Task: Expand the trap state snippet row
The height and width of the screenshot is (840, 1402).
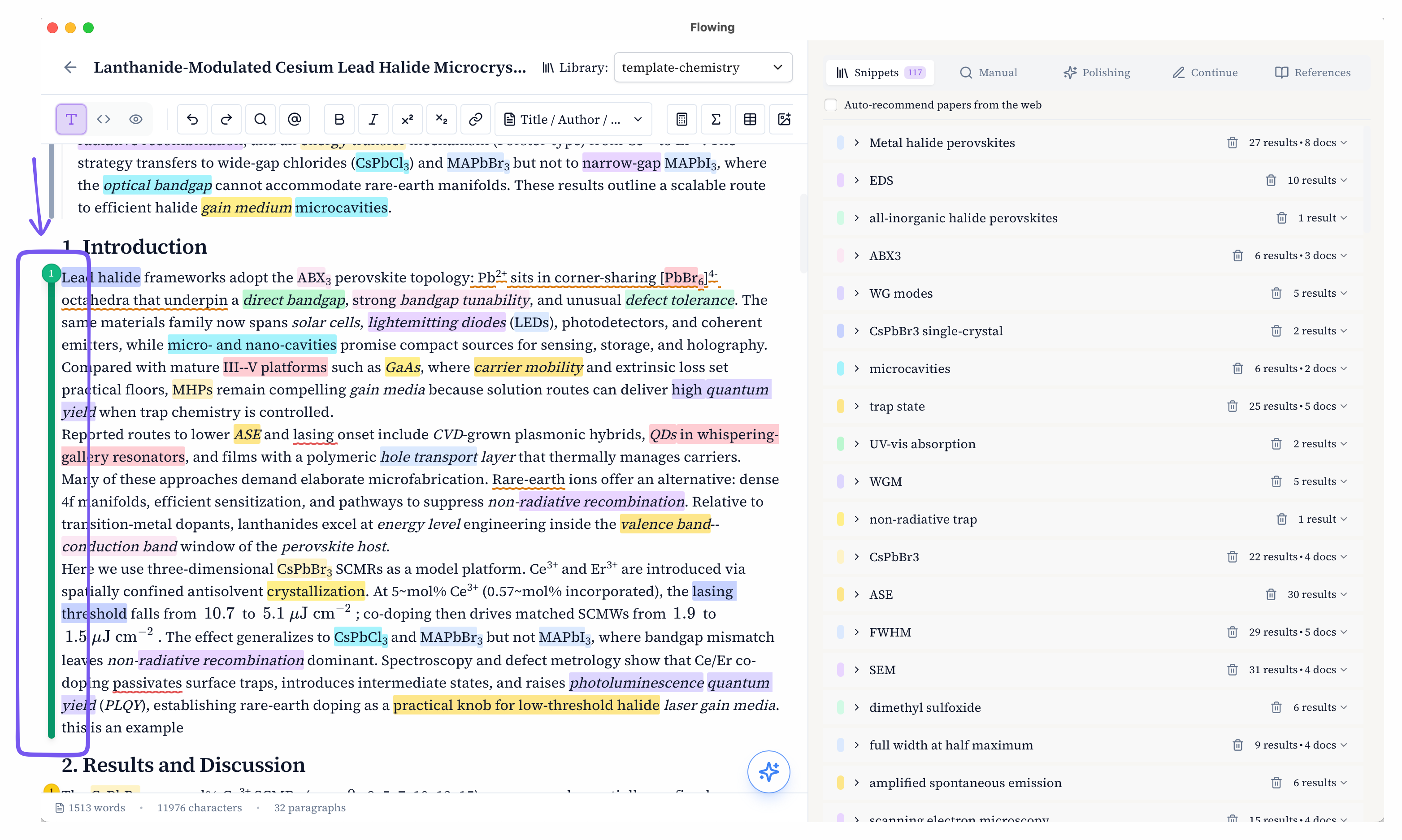Action: point(857,407)
